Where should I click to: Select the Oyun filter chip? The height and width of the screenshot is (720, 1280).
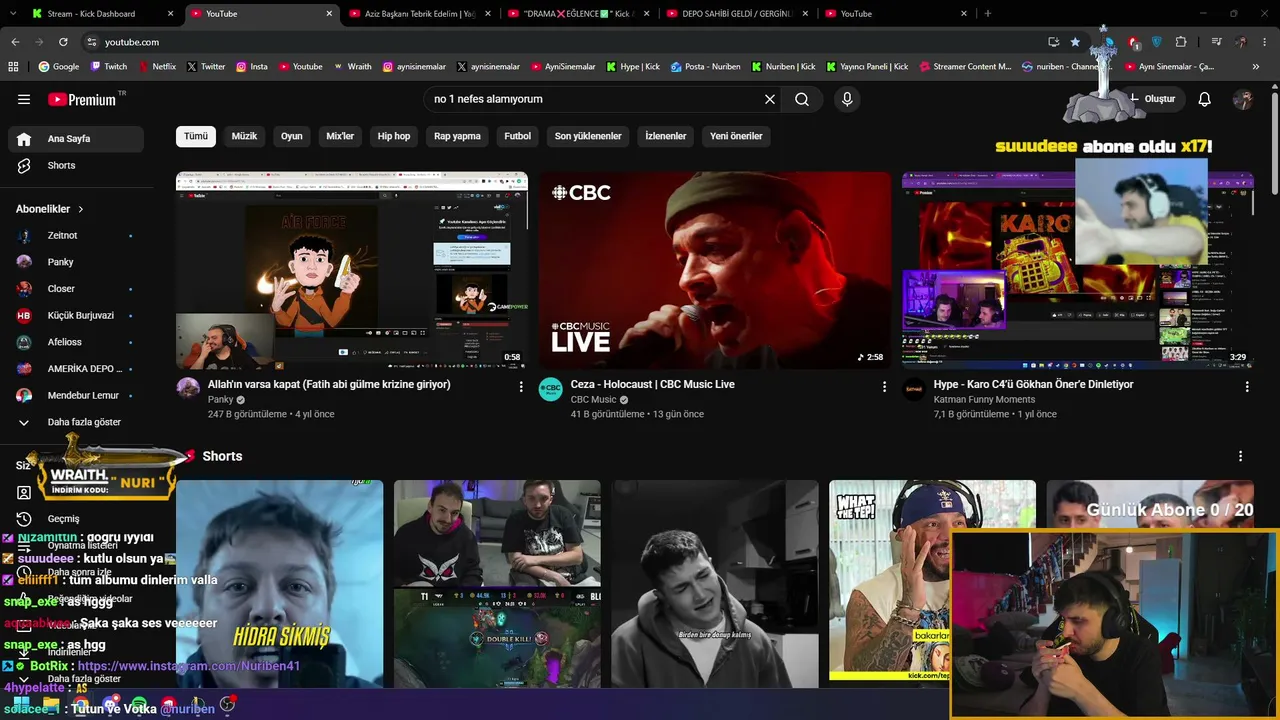click(291, 136)
